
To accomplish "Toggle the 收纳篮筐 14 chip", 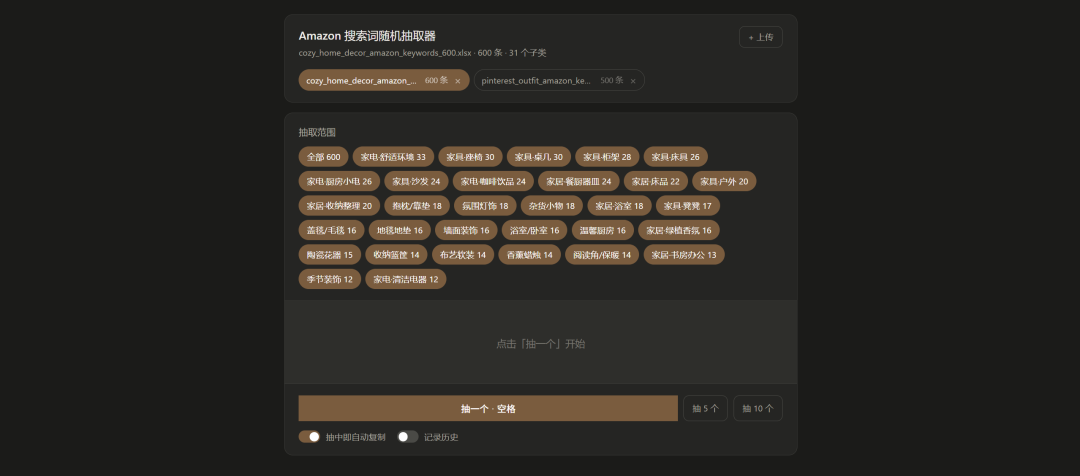I will click(396, 255).
